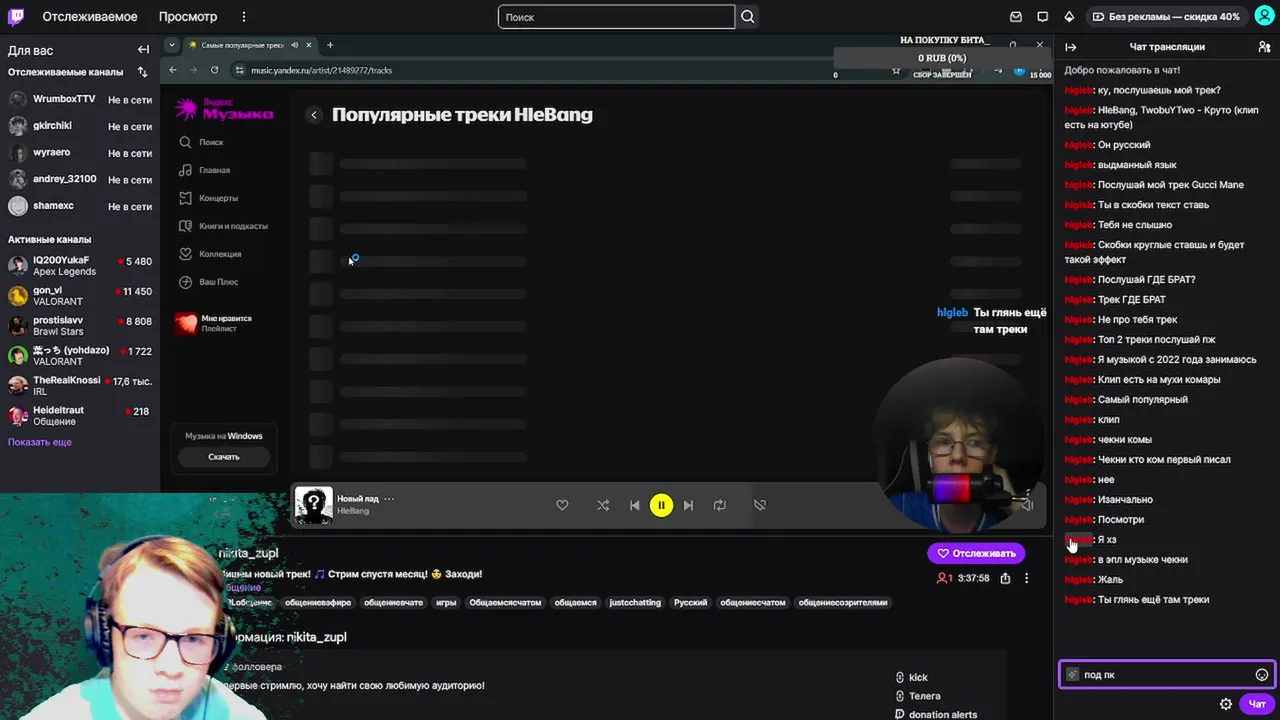1280x720 pixels.
Task: Click Без рекламы — скидка 40% button
Action: pos(1166,17)
